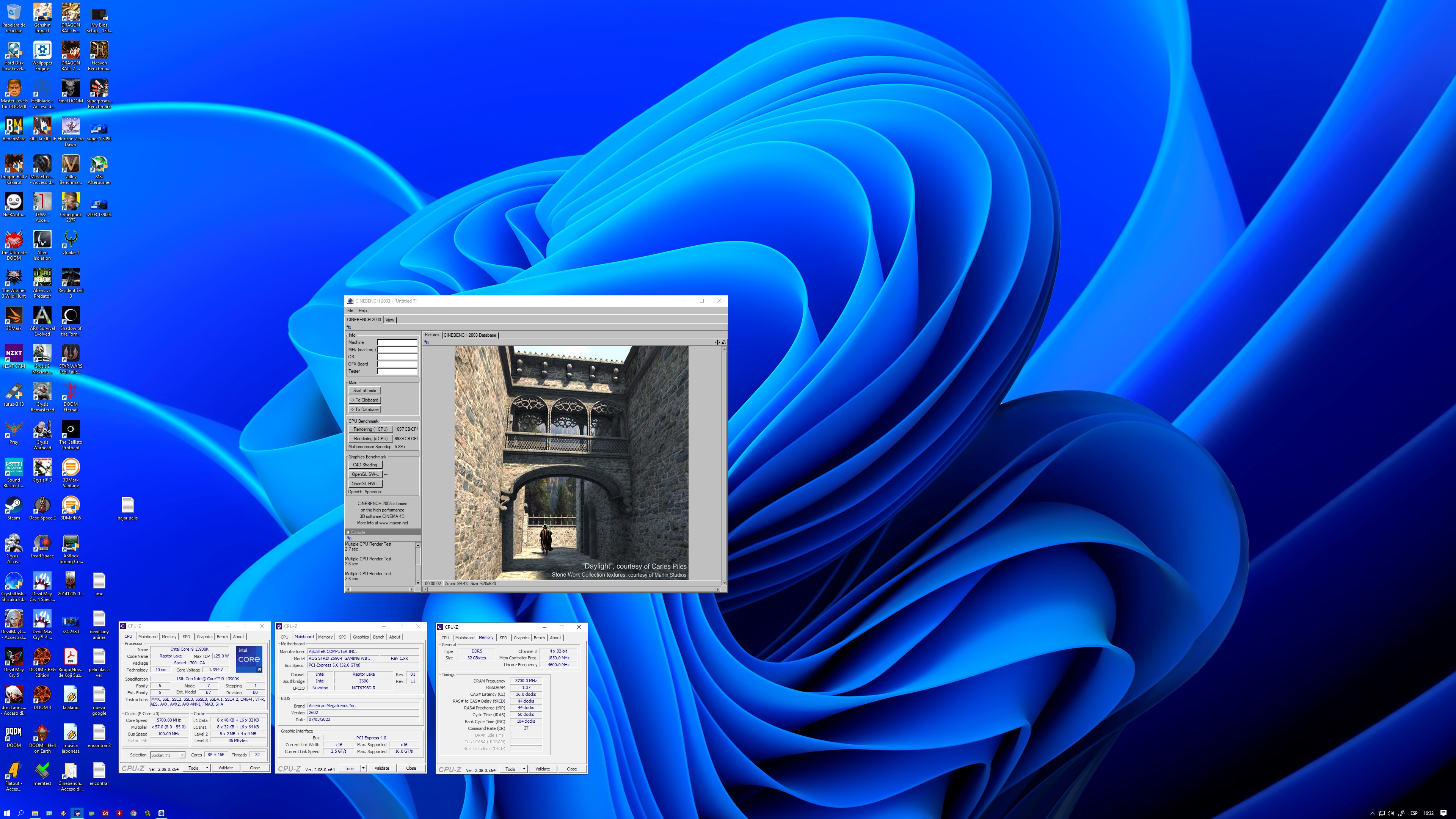Run the Rendering (1 CPU) benchmark
The image size is (1456, 819).
[370, 430]
